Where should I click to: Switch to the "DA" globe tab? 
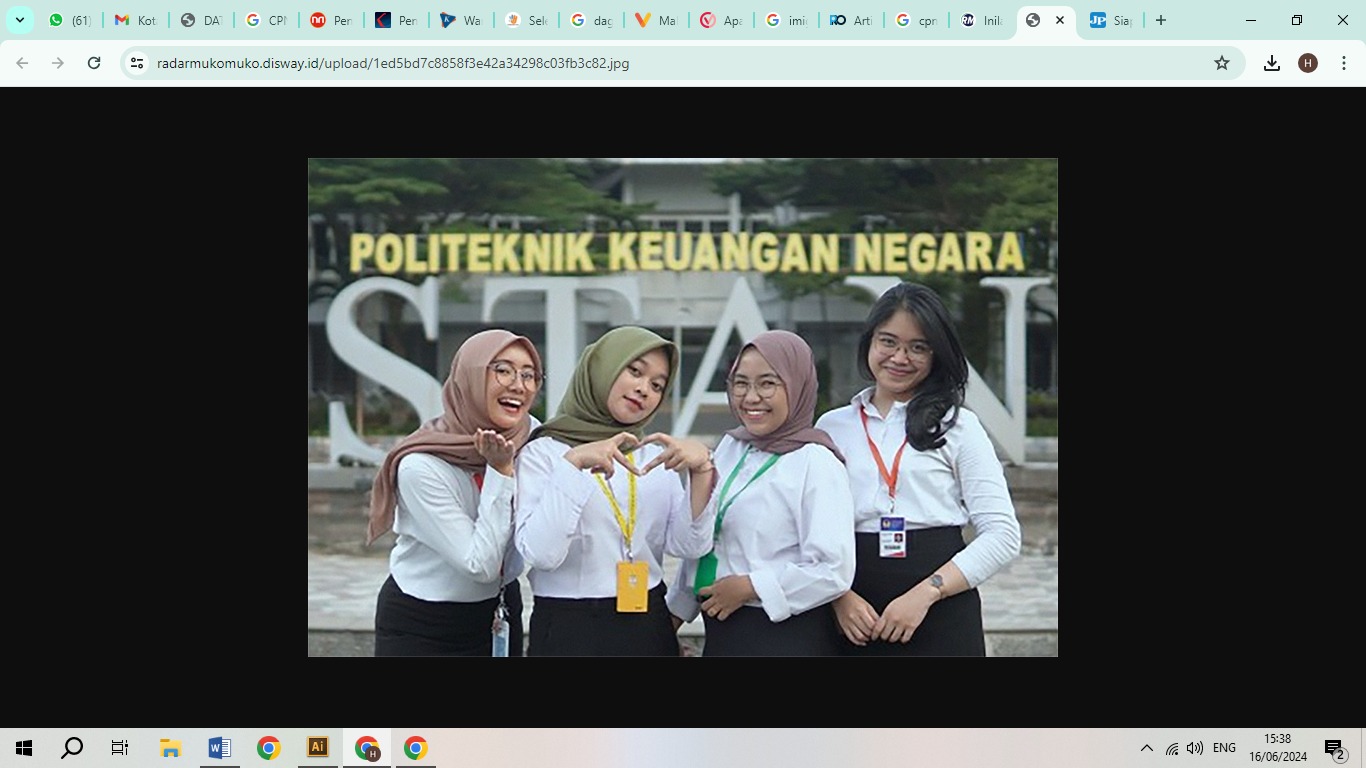point(200,20)
